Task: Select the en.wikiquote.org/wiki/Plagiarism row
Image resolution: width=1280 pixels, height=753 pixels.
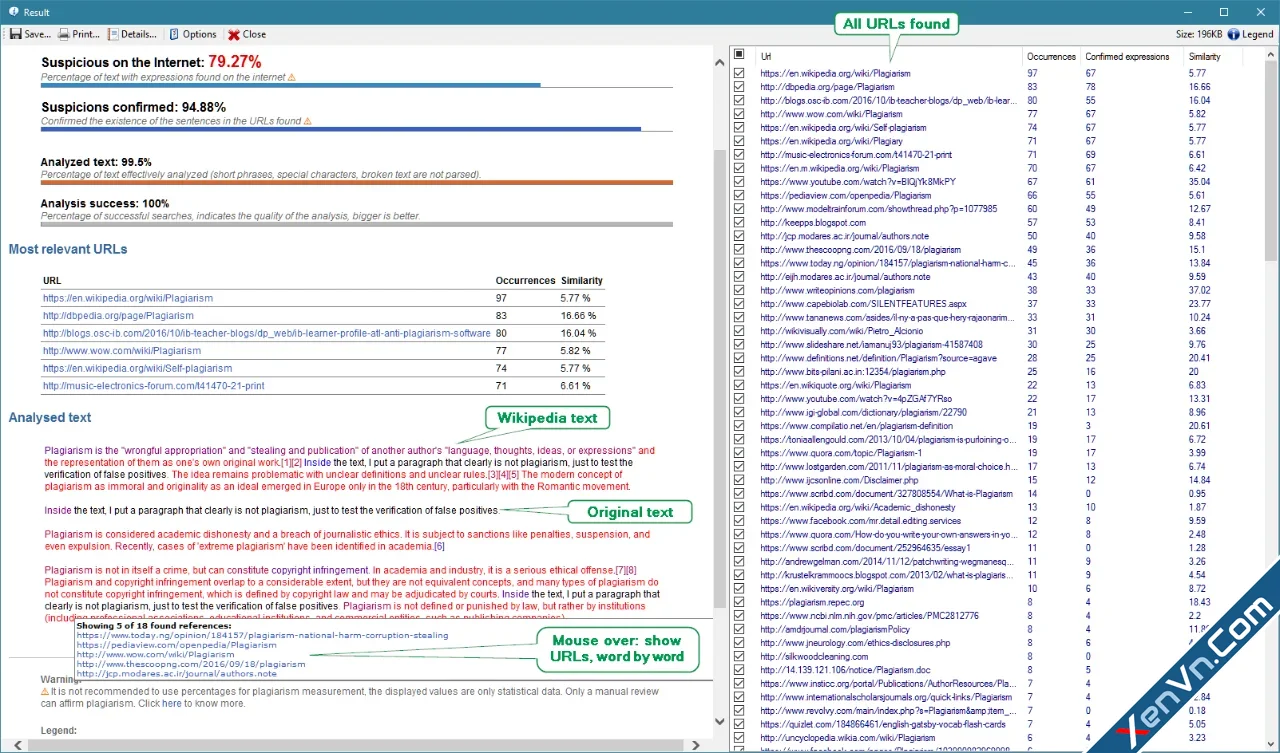Action: (996, 385)
